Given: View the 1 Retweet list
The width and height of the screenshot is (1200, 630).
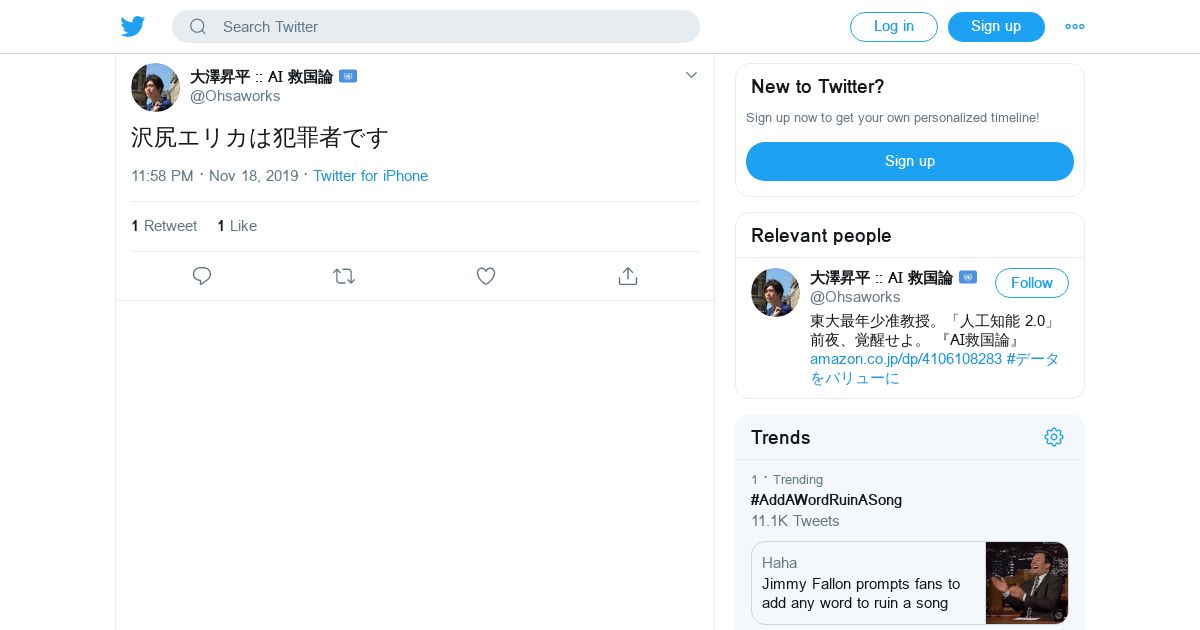Looking at the screenshot, I should click(x=164, y=226).
